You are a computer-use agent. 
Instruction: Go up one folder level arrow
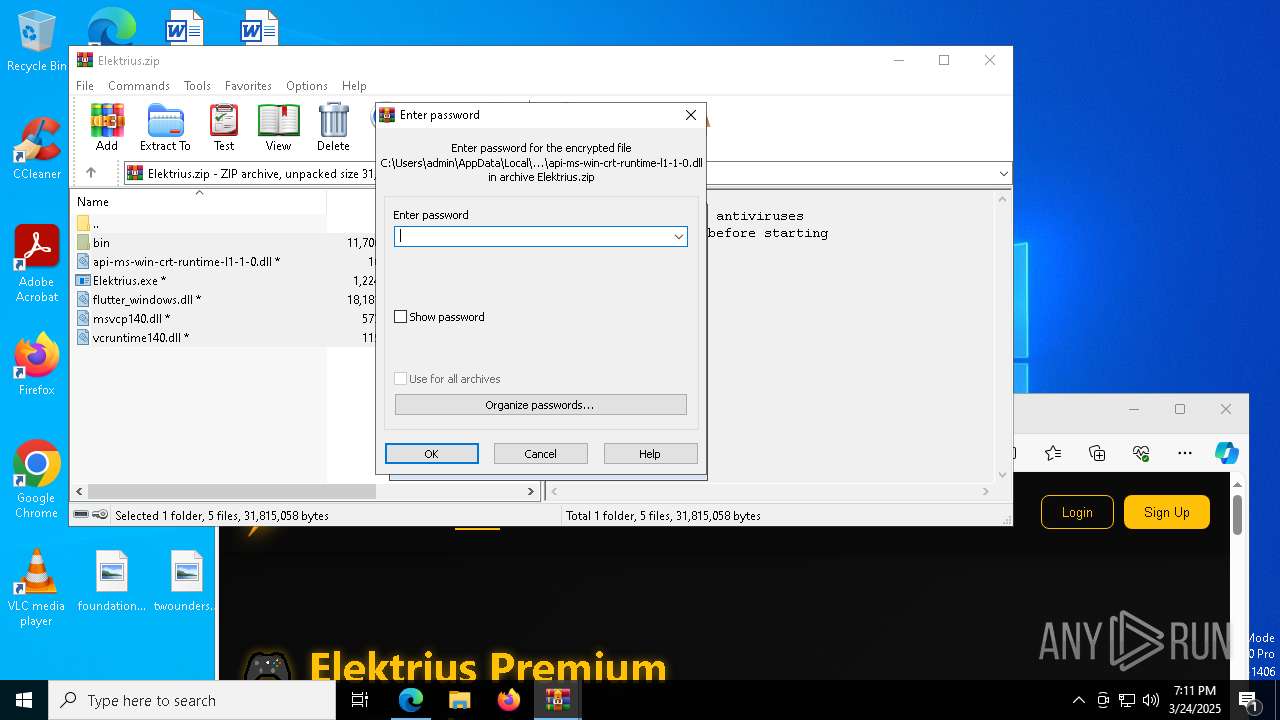[91, 173]
